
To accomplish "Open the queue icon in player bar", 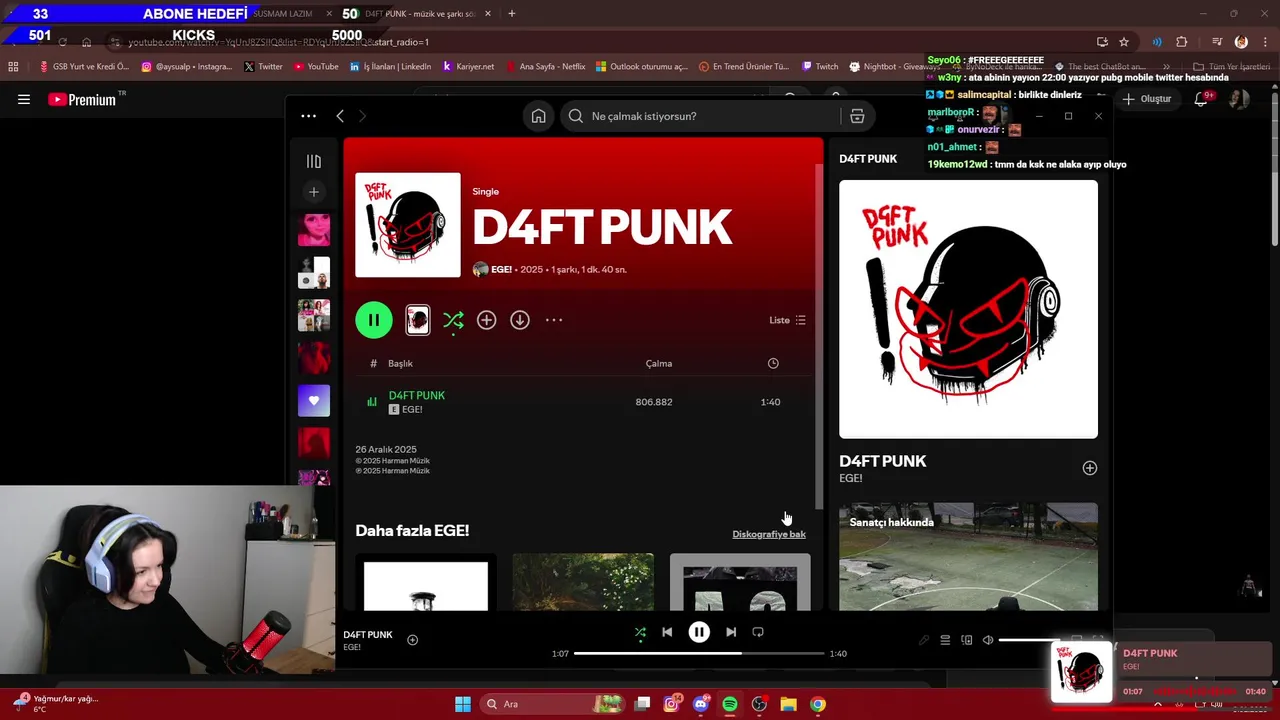I will (945, 640).
